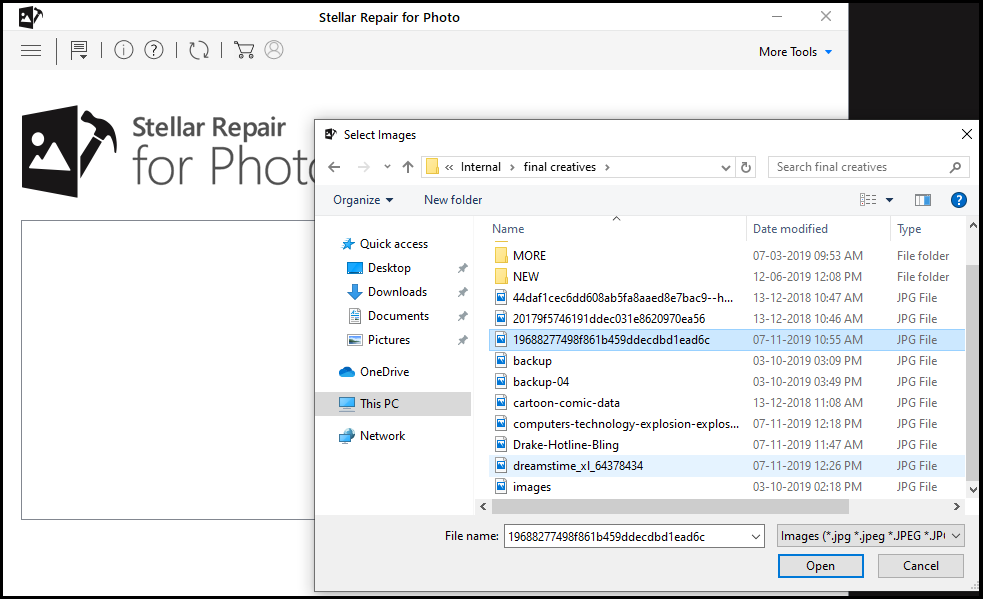
Task: Minimize the Stellar Repair for Photo window
Action: point(777,17)
